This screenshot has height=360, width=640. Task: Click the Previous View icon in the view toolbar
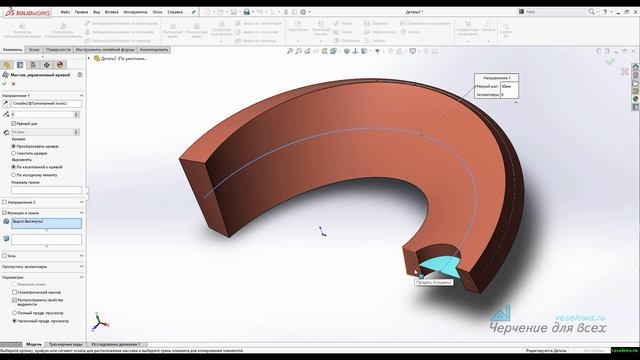pos(307,51)
